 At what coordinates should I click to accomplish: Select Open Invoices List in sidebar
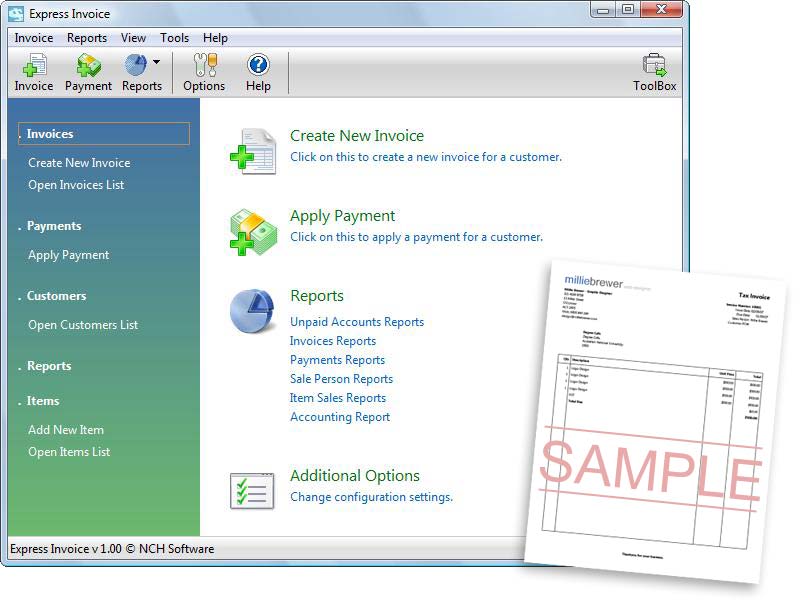click(76, 185)
